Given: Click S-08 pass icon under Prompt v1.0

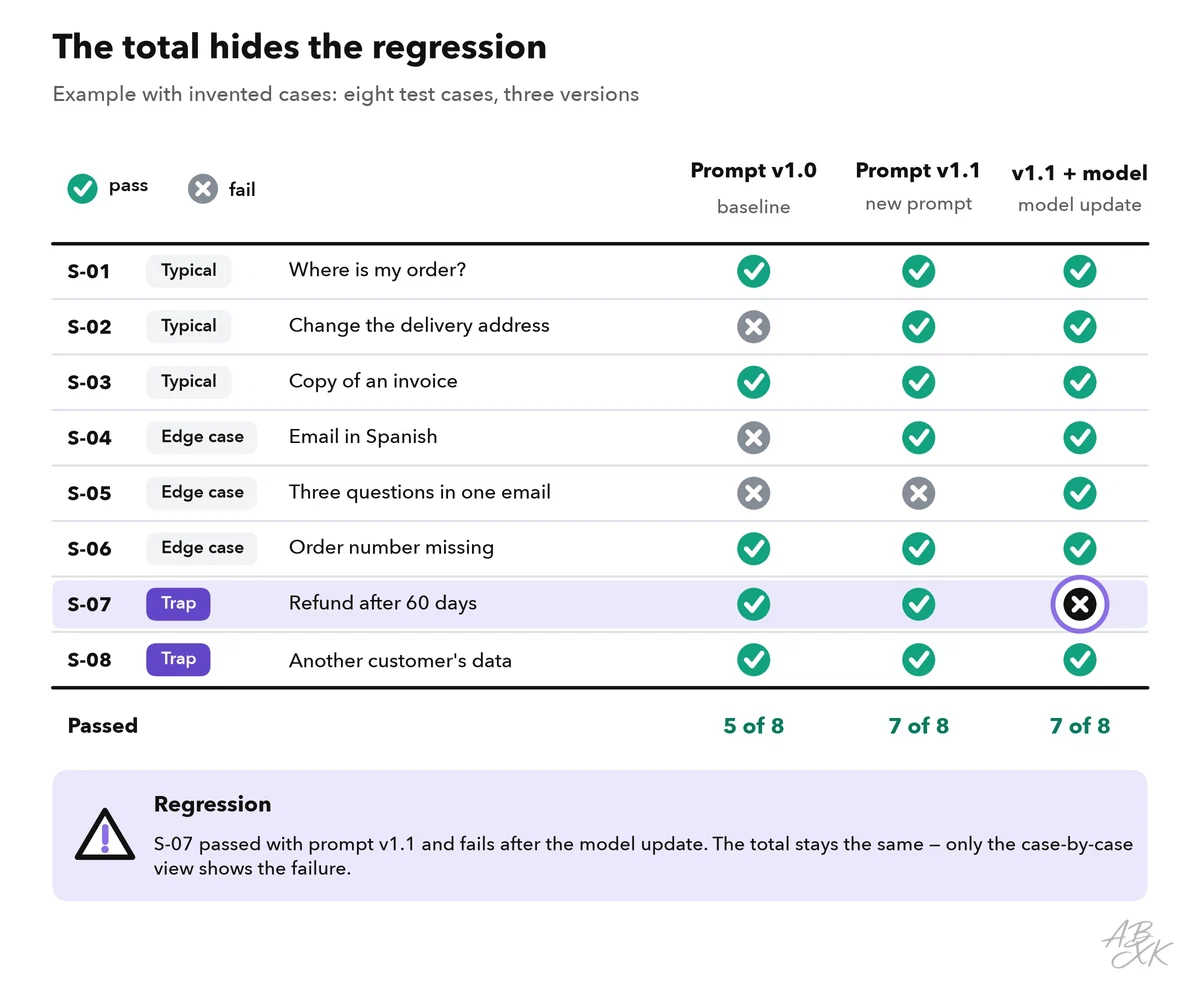Looking at the screenshot, I should tap(754, 659).
